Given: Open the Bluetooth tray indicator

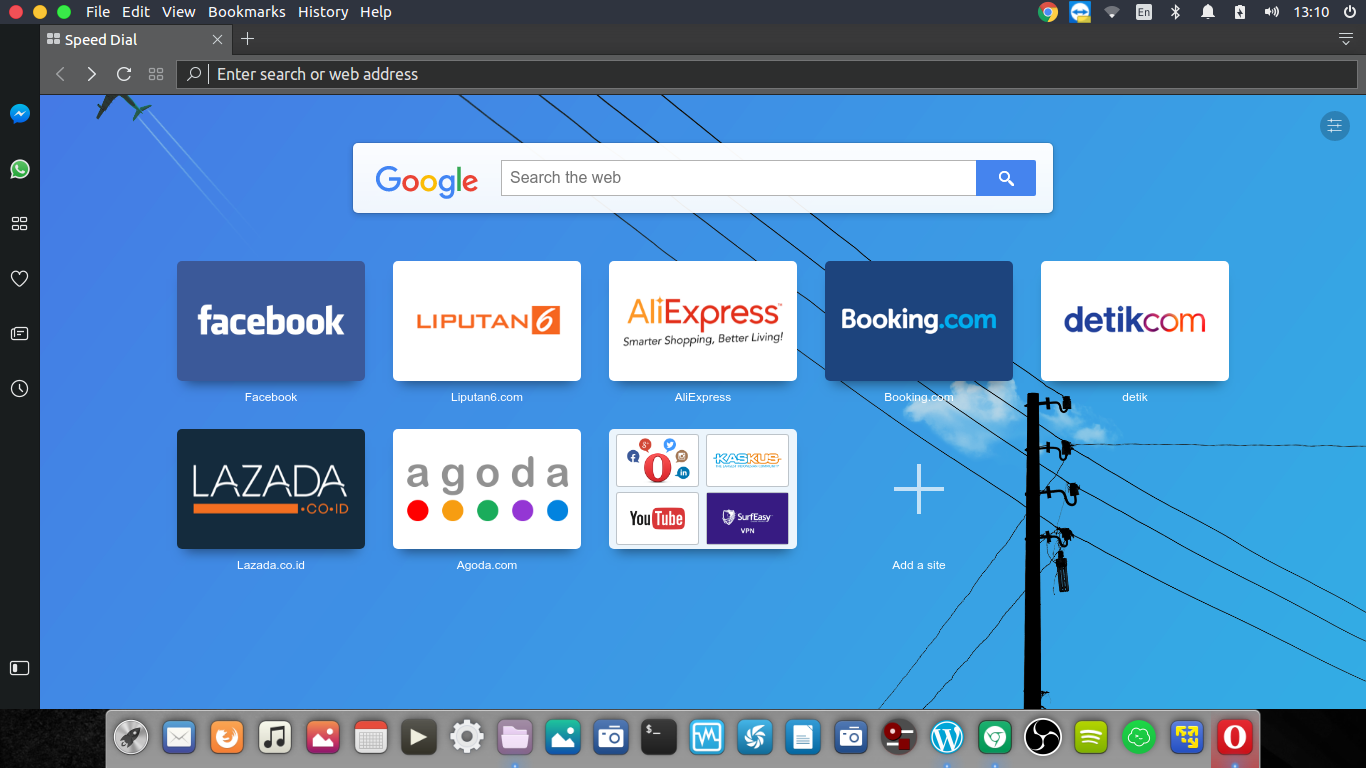Looking at the screenshot, I should [x=1176, y=12].
